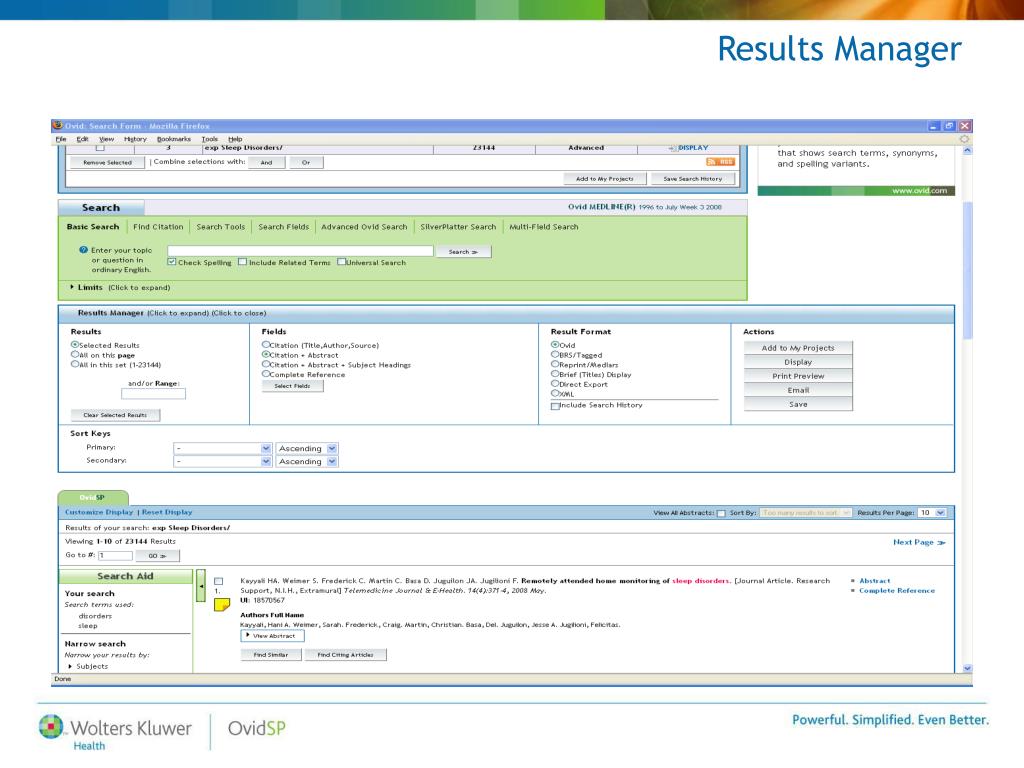Open the Primary sort key dropdown
Screen dimensions: 1024x768
tap(223, 449)
